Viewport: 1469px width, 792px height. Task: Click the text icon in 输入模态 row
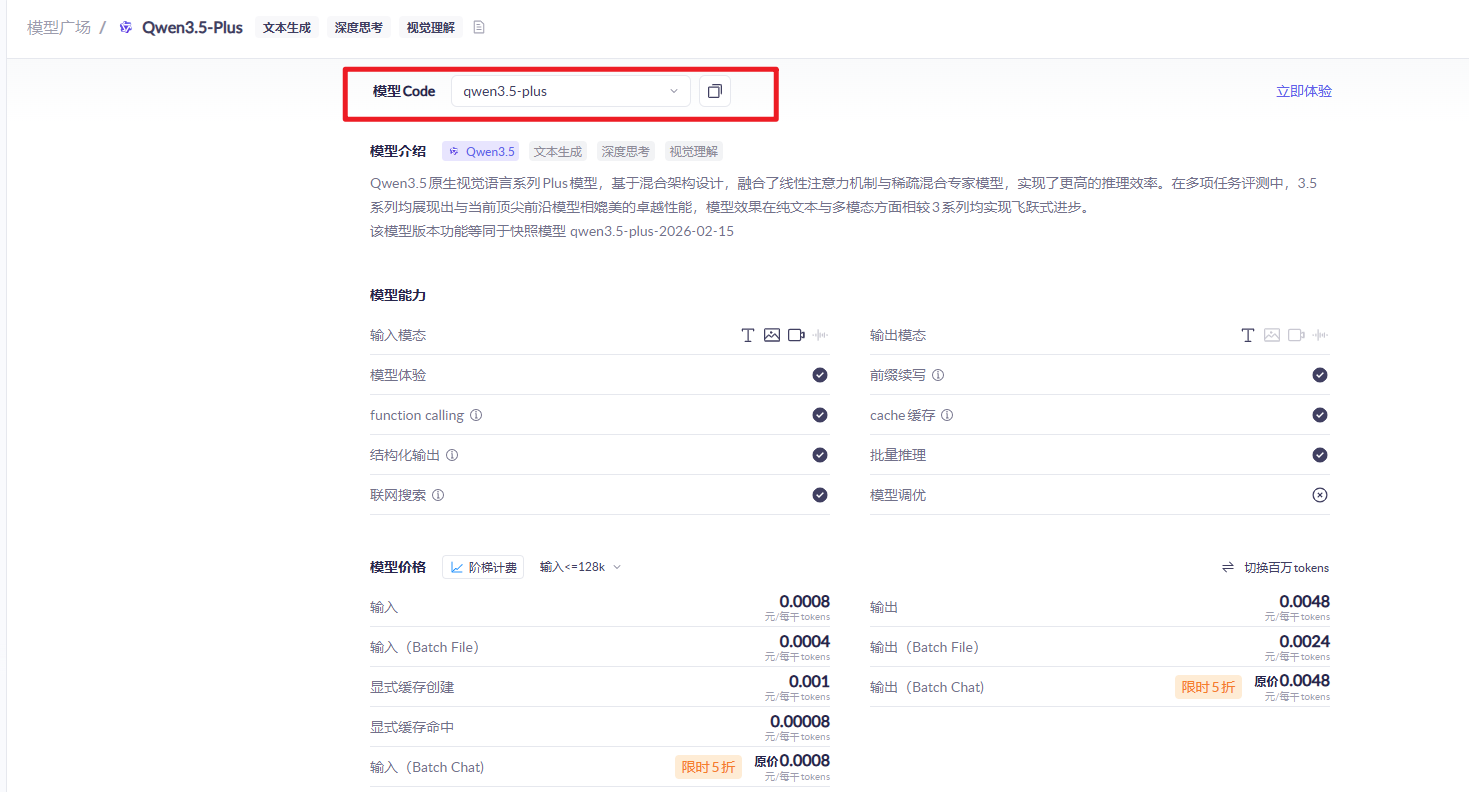[747, 335]
